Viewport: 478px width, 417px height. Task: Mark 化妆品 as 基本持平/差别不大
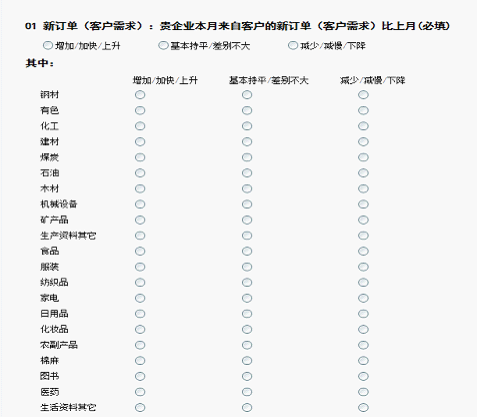(247, 329)
